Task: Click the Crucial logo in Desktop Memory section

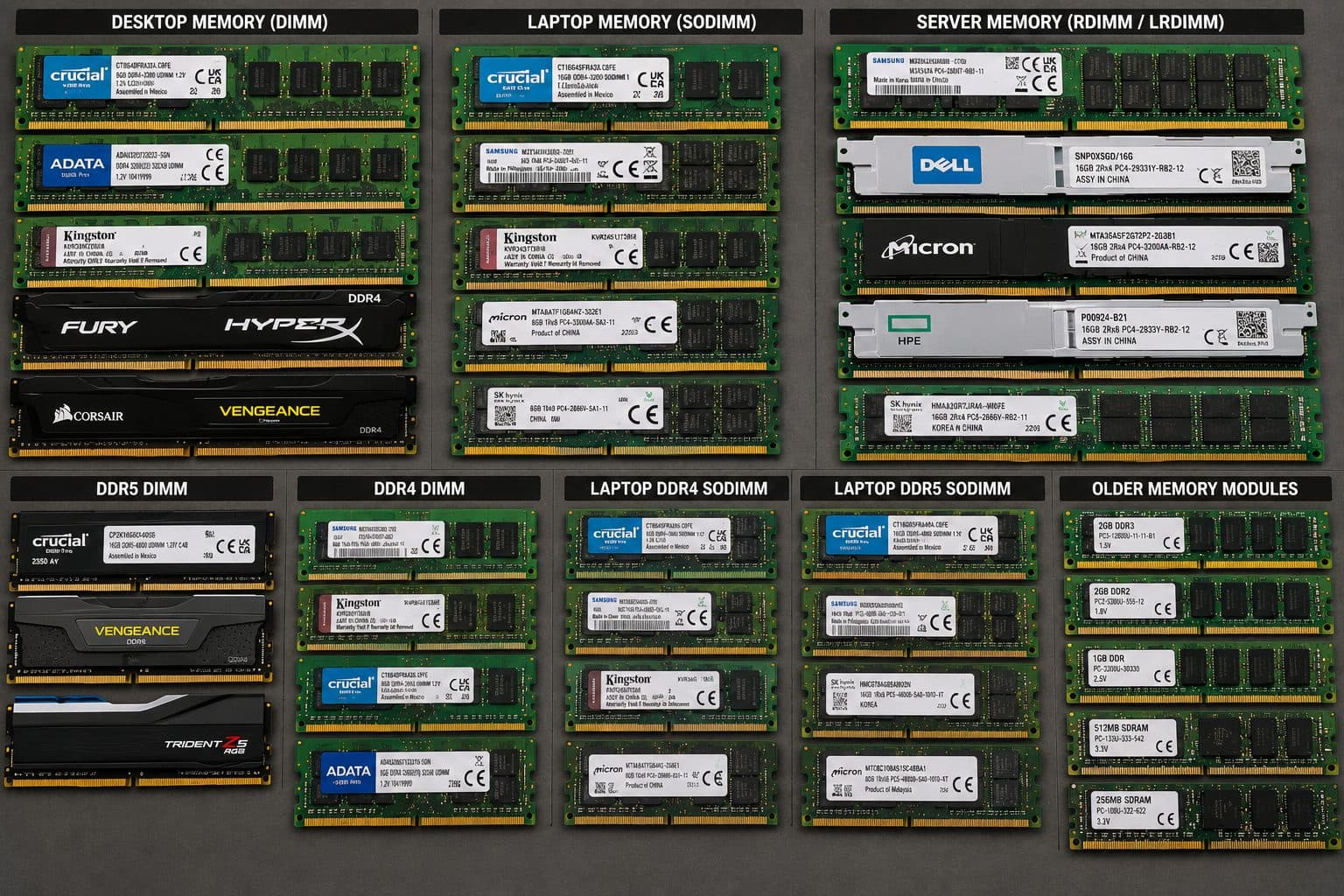Action: pyautogui.click(x=76, y=77)
